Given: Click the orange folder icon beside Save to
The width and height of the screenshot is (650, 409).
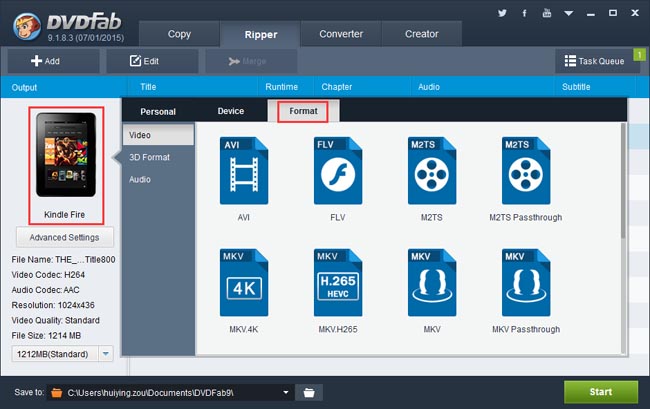Looking at the screenshot, I should point(57,392).
